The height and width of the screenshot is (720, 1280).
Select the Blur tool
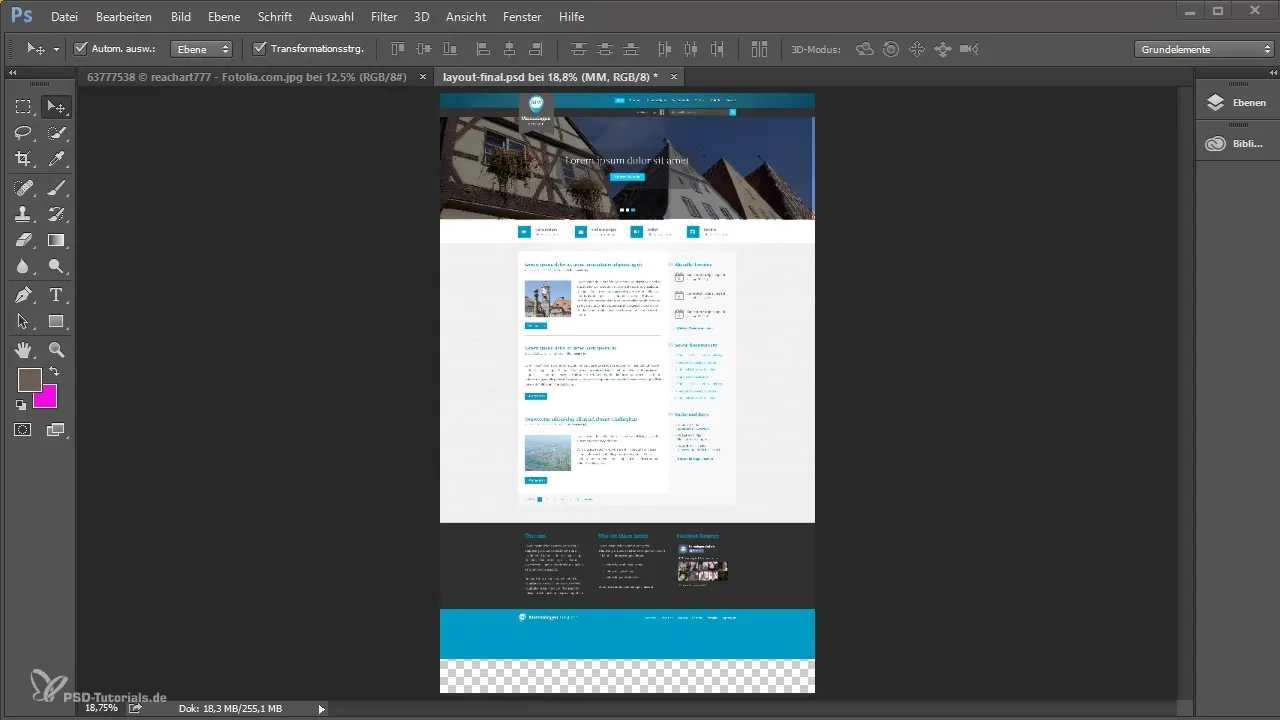tap(23, 266)
